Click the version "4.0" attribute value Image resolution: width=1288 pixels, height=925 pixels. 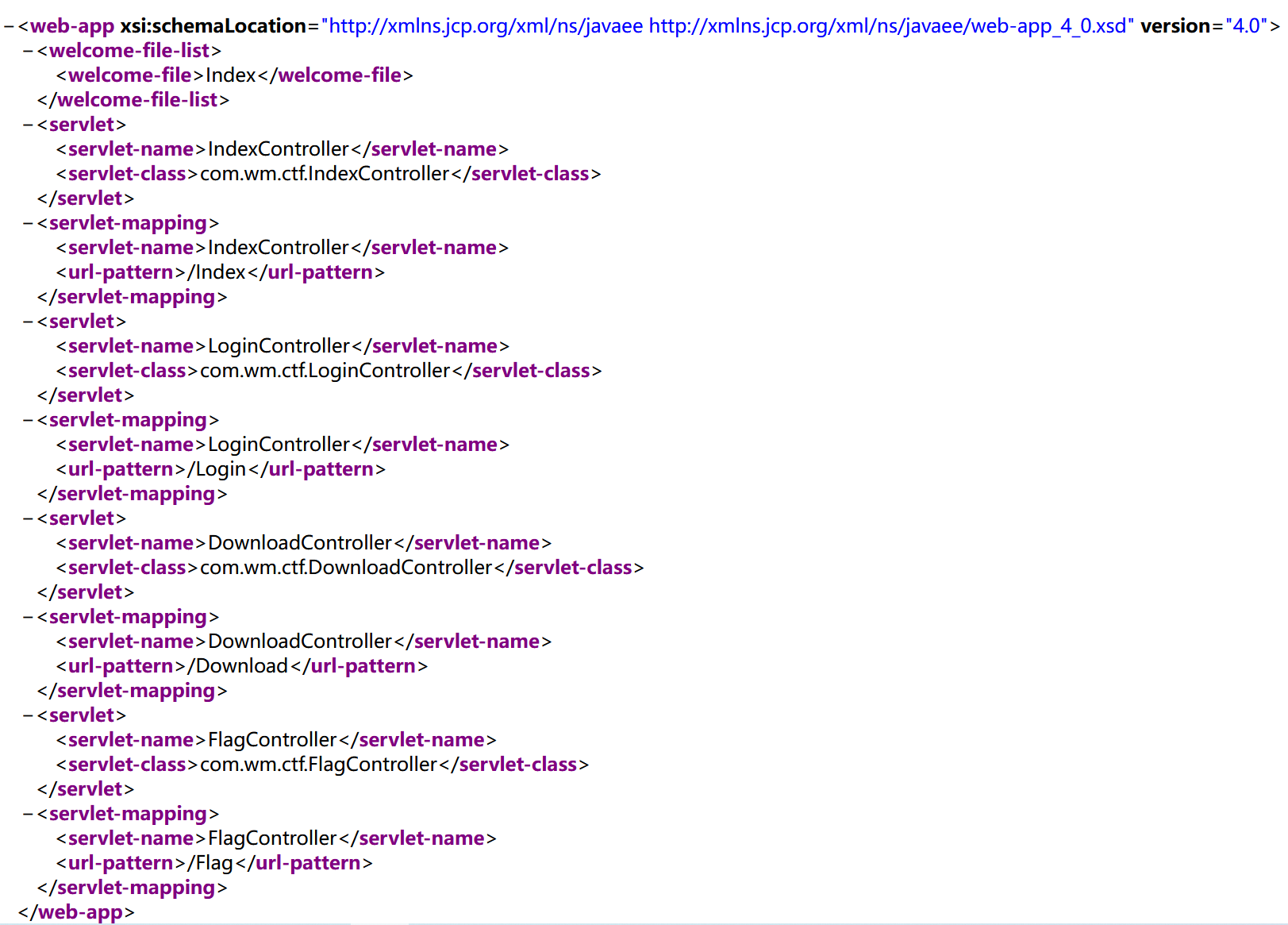[x=1247, y=26]
